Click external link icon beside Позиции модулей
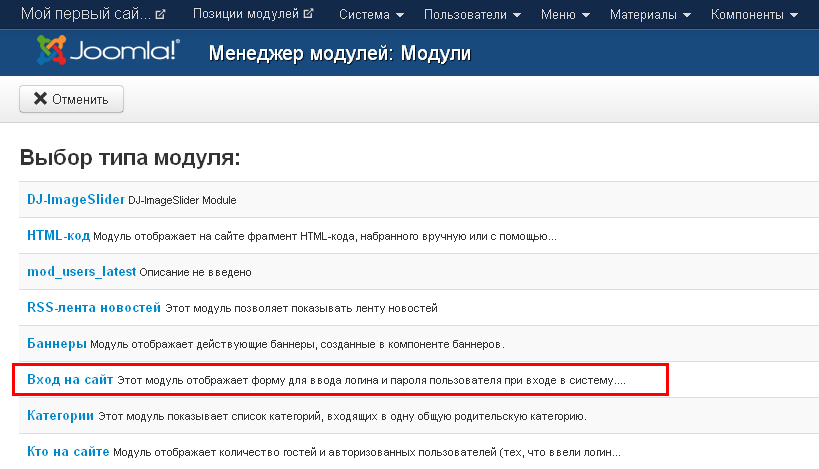 [308, 14]
